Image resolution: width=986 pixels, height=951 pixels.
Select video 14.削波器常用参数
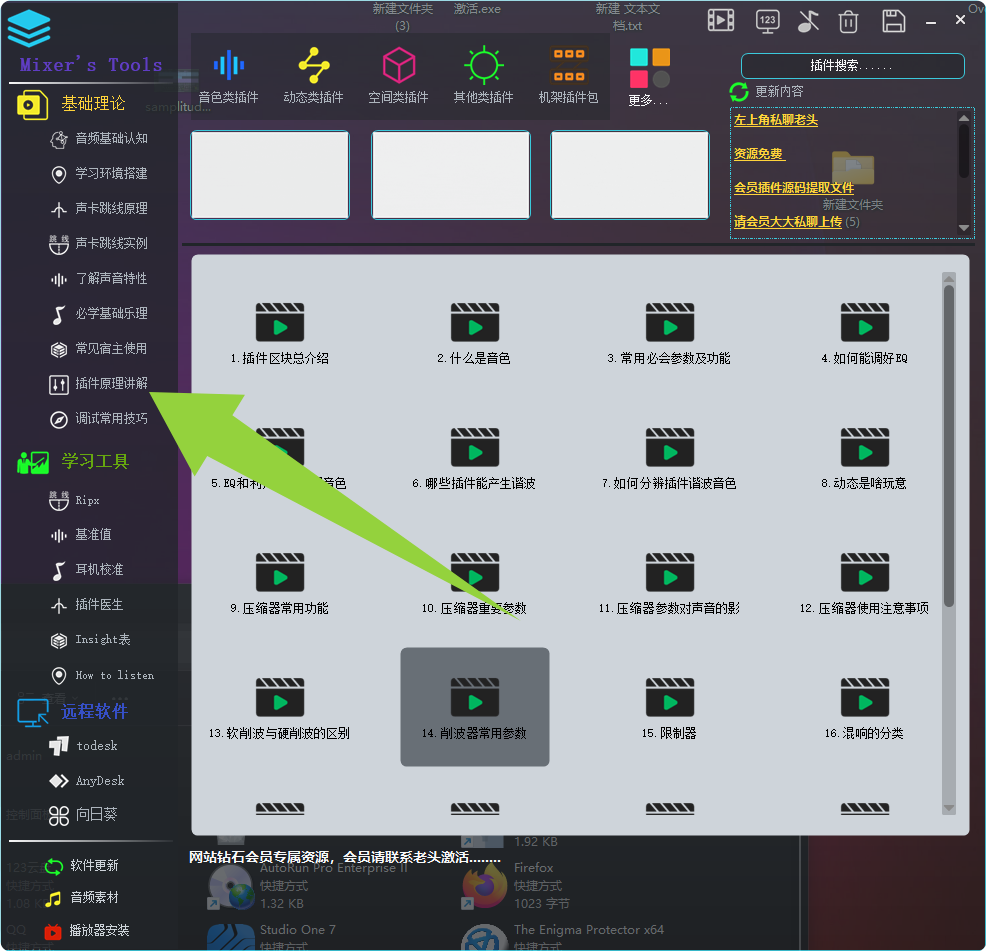[x=475, y=707]
